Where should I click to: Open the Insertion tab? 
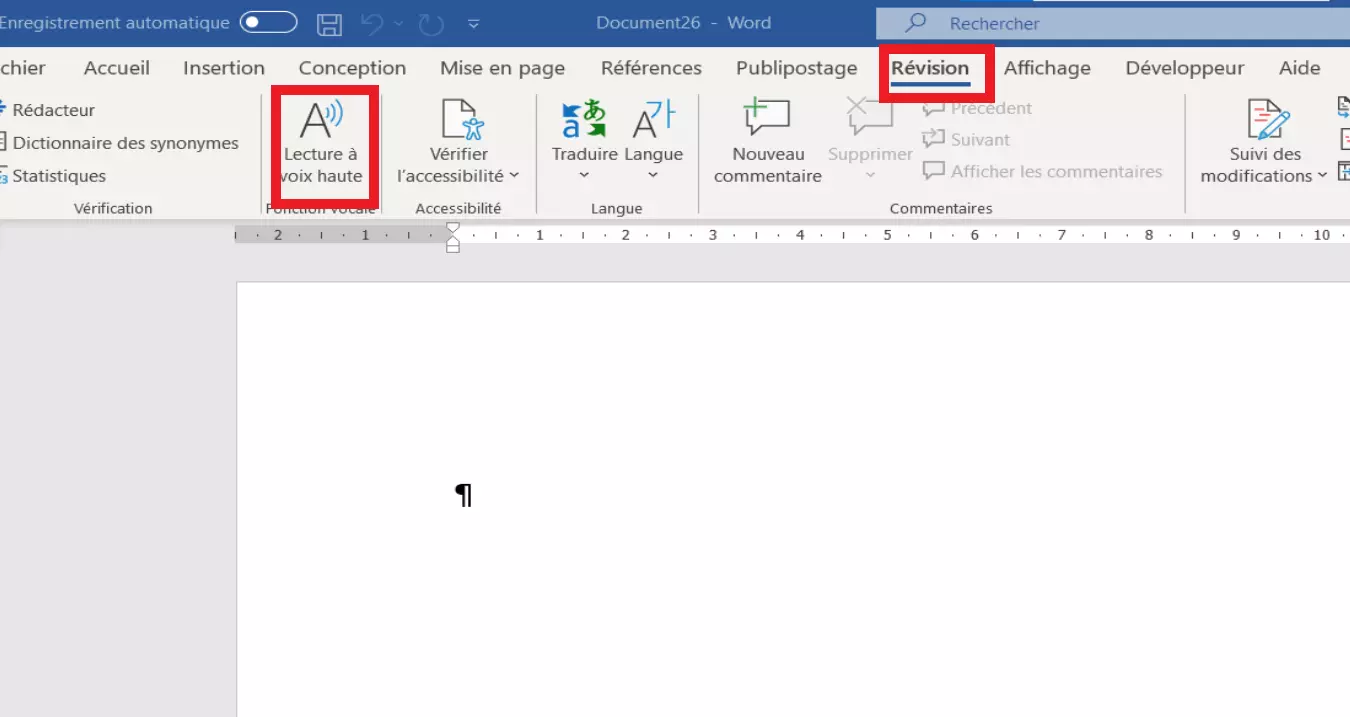224,68
